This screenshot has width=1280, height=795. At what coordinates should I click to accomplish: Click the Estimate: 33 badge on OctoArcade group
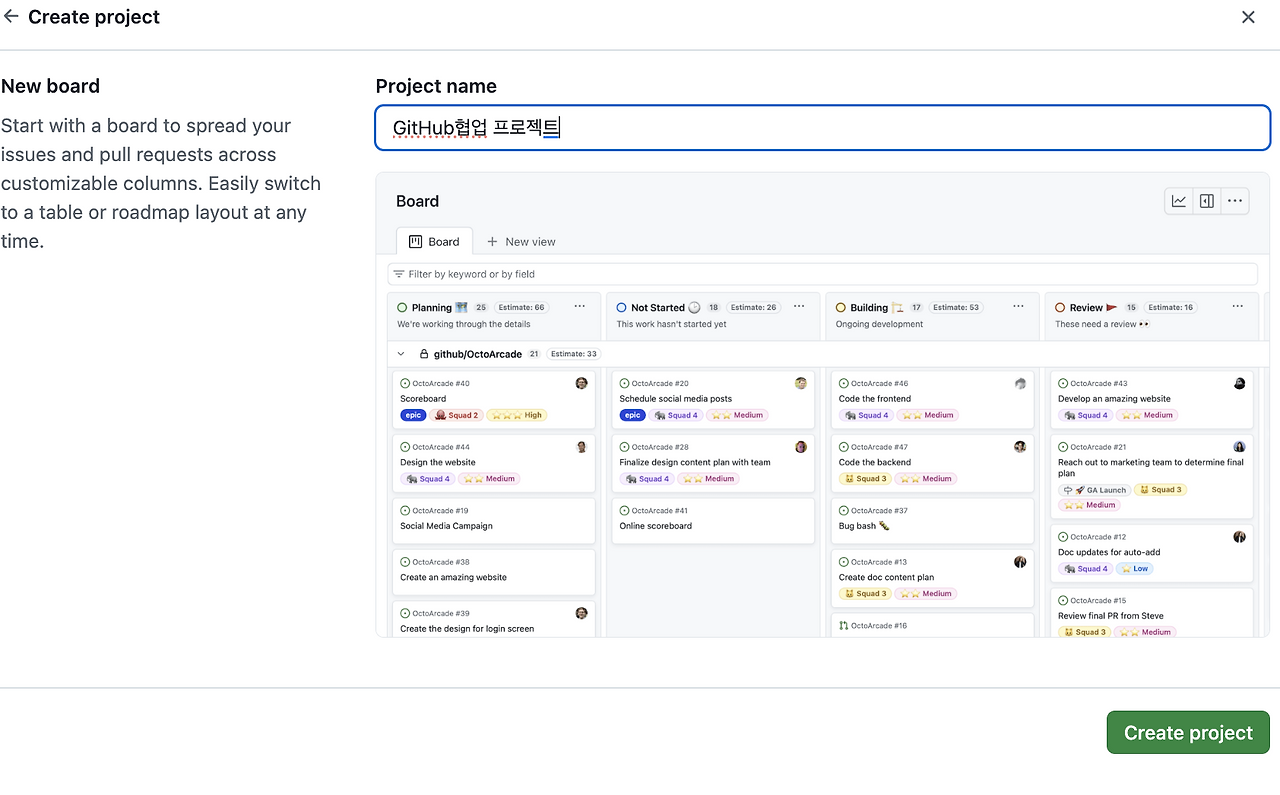574,354
